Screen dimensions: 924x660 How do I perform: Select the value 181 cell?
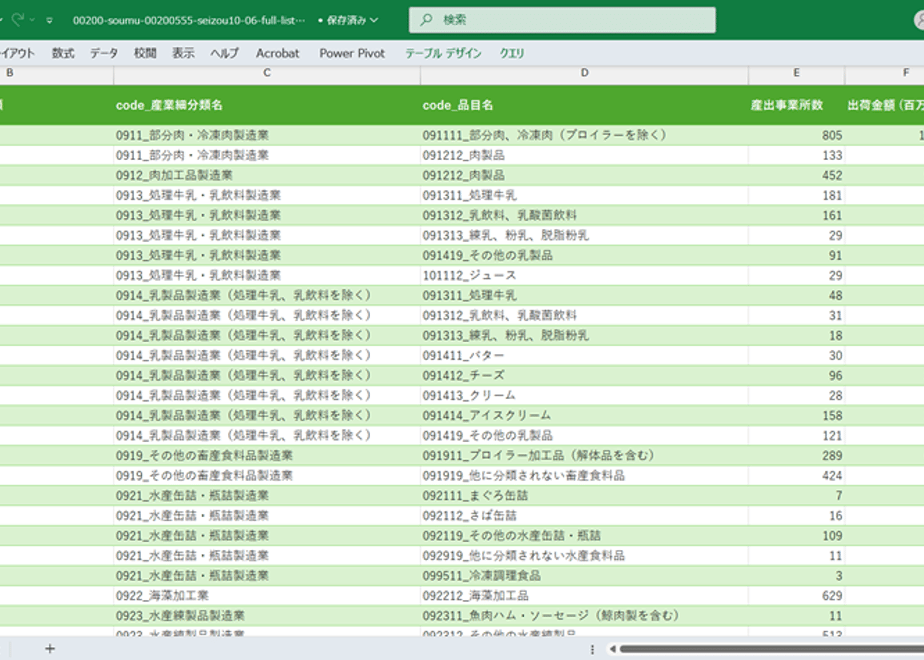tap(796, 195)
